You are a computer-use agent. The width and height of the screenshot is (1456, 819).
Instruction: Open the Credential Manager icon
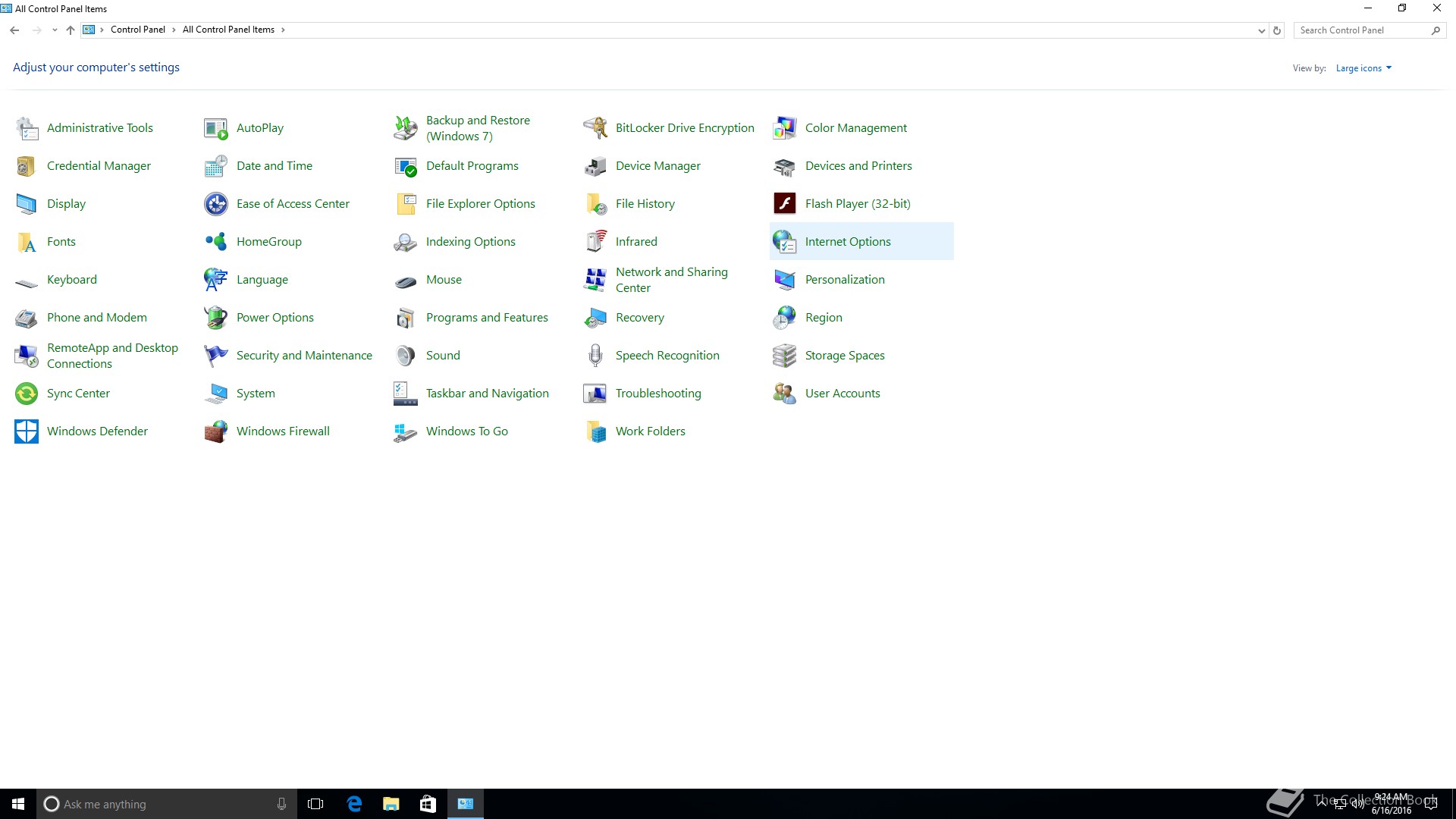pyautogui.click(x=27, y=166)
